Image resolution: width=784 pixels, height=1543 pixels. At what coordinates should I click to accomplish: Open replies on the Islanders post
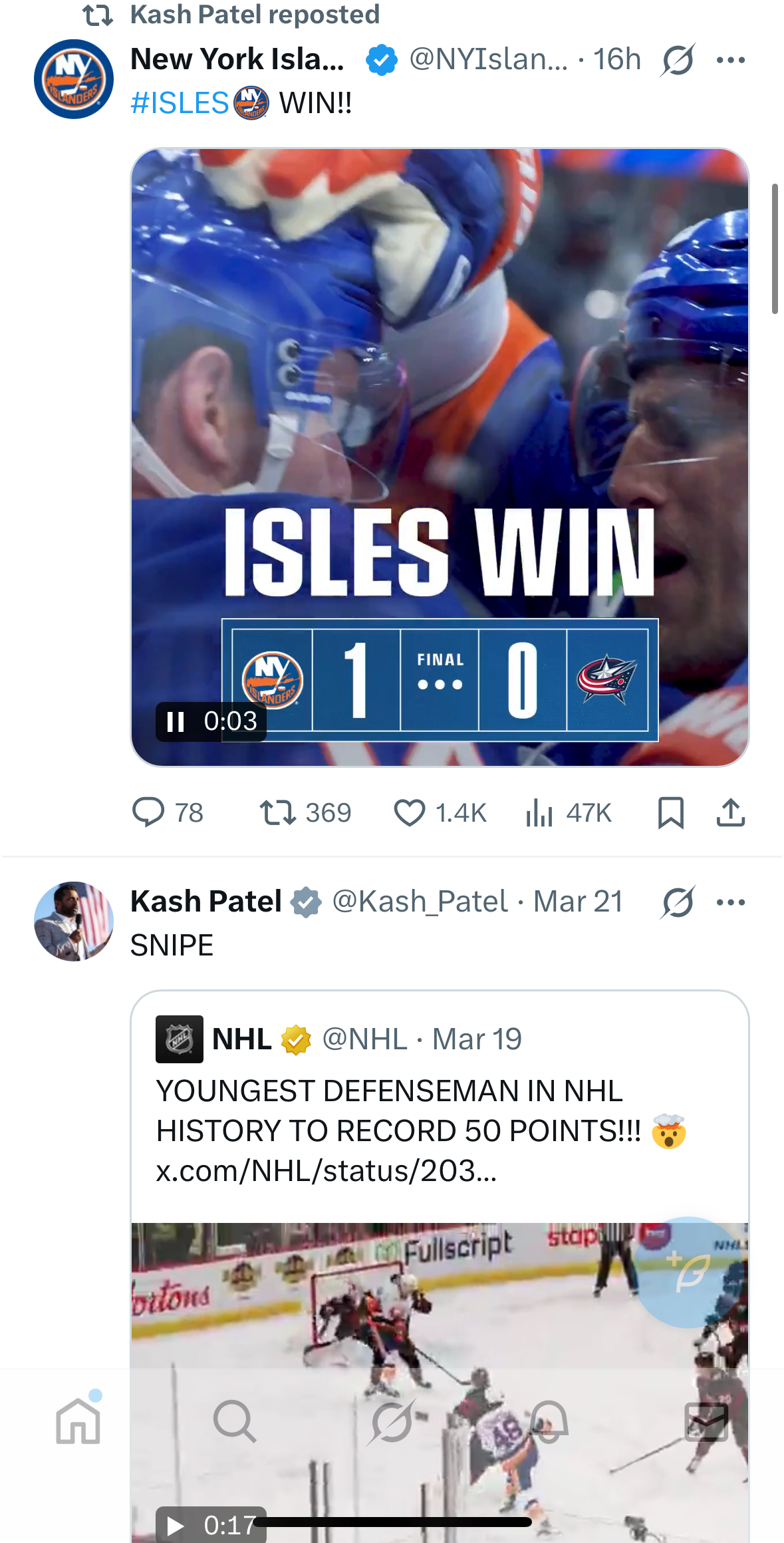click(x=149, y=812)
